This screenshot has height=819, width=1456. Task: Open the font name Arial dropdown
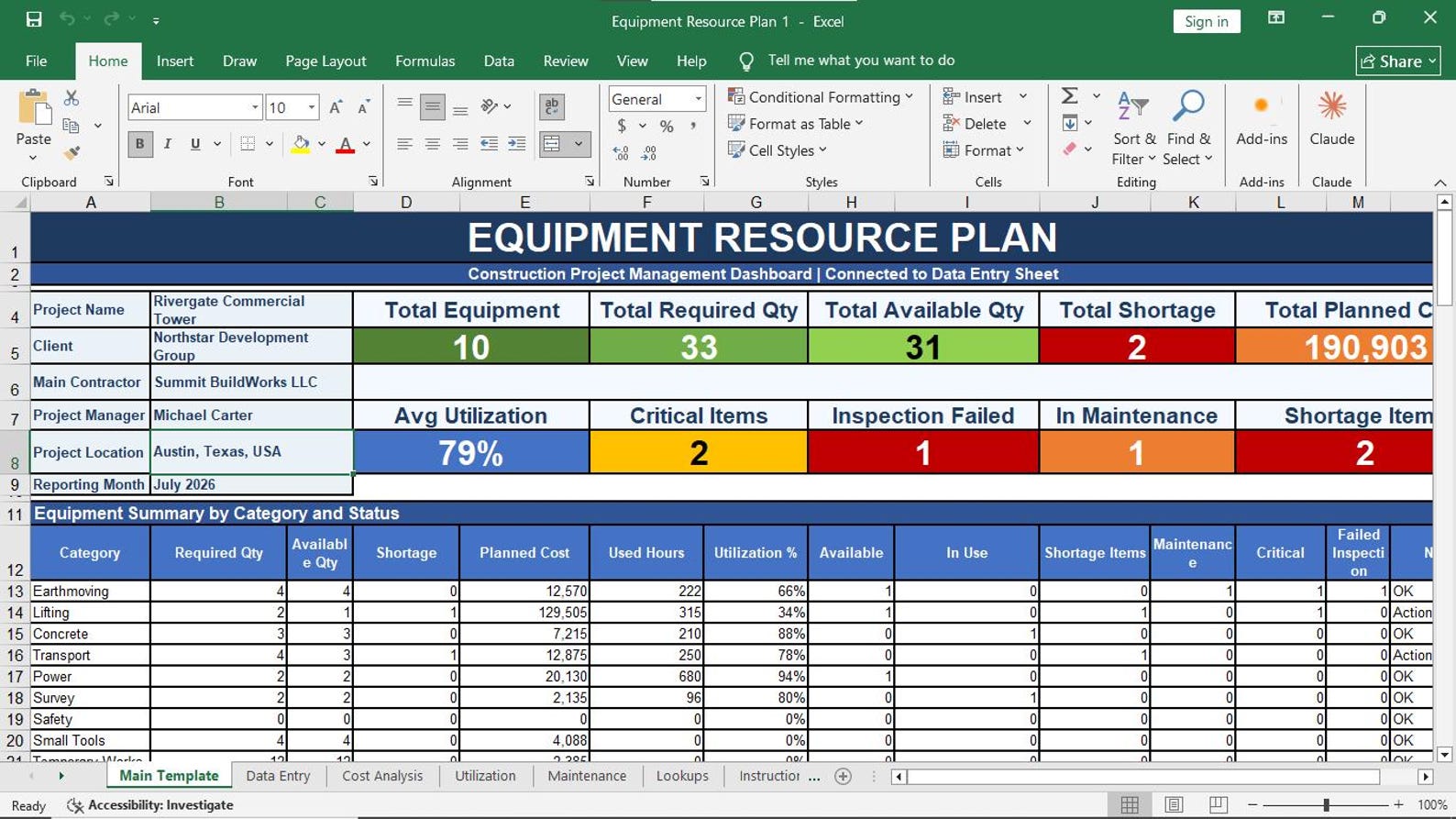click(x=255, y=107)
